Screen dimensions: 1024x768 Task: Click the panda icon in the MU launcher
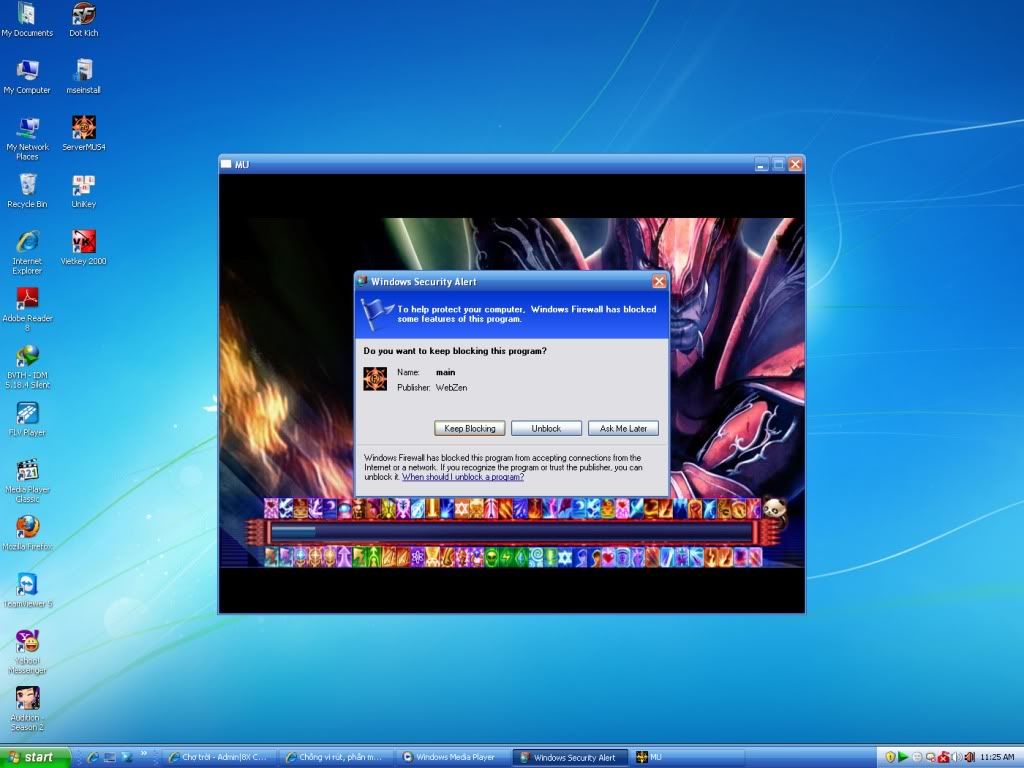click(775, 508)
